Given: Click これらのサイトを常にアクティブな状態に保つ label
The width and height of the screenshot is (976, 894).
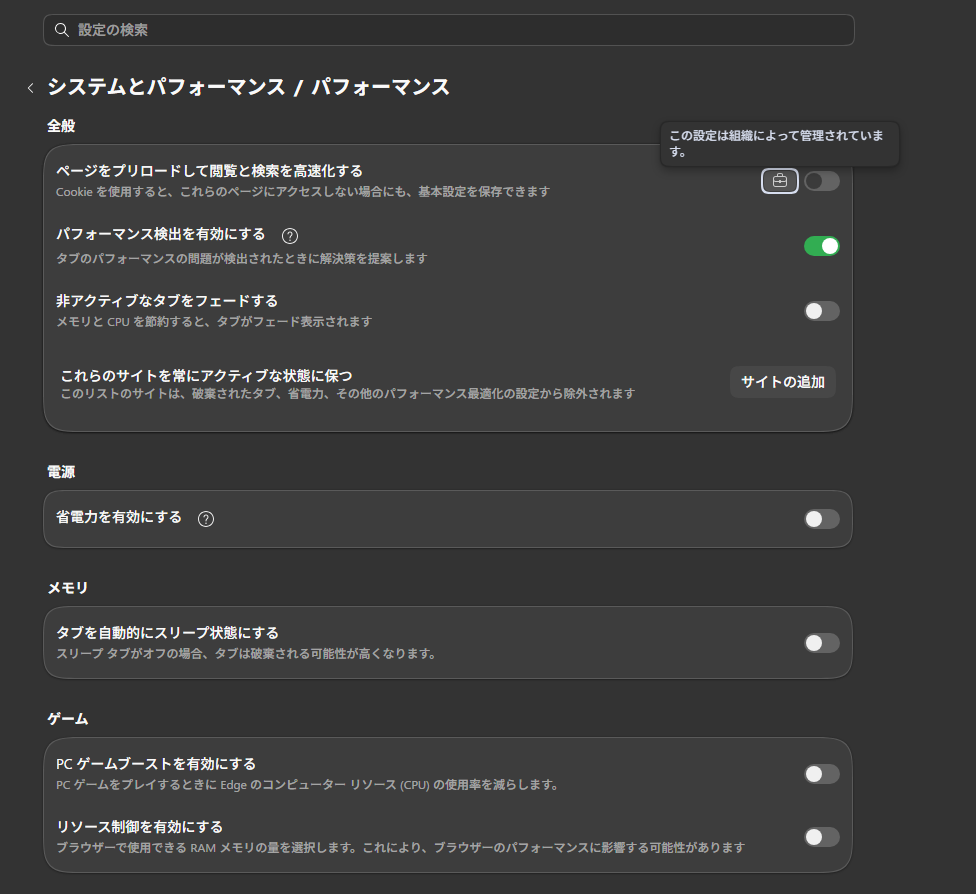Looking at the screenshot, I should coord(207,375).
